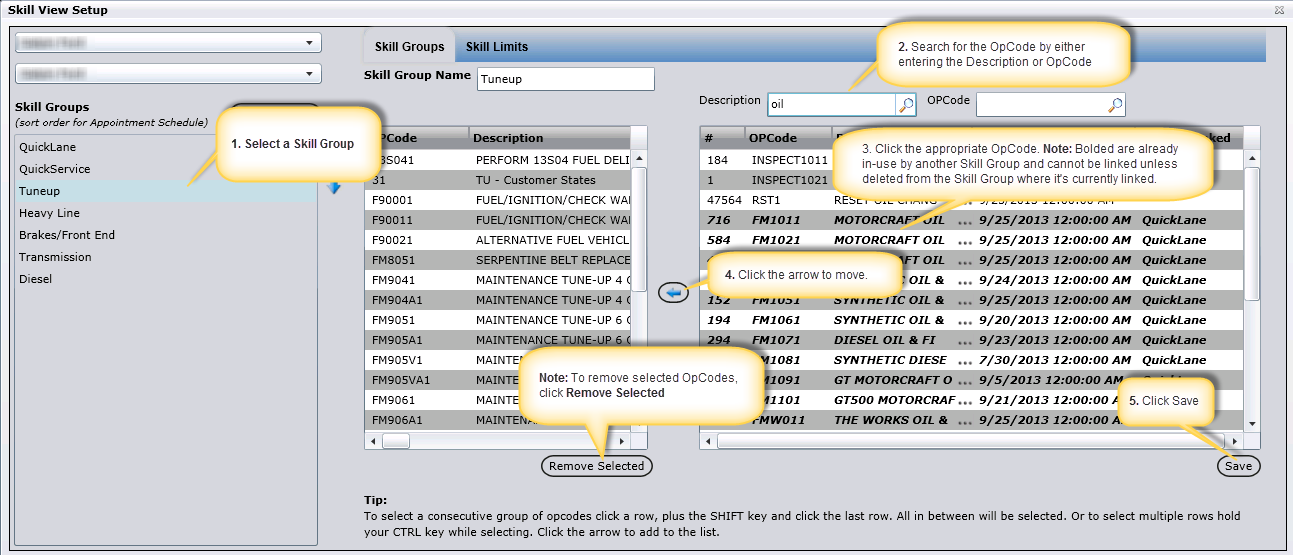Click the blue down arrow beside Tuneup
The width and height of the screenshot is (1293, 555).
point(334,188)
